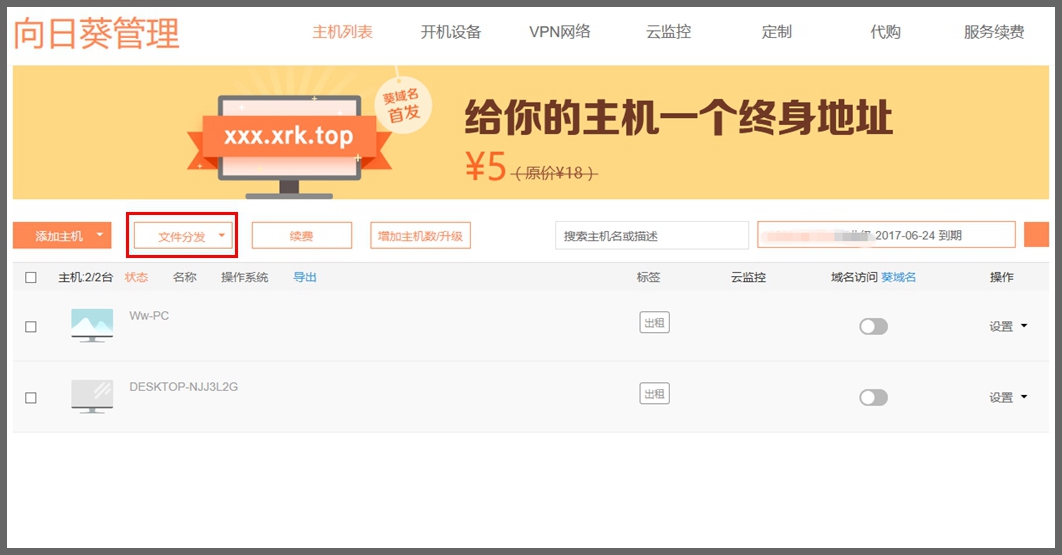Enable domain access toggle for DESKTOP-NJJ3L2G
Viewport: 1062px width, 555px height.
tap(873, 398)
